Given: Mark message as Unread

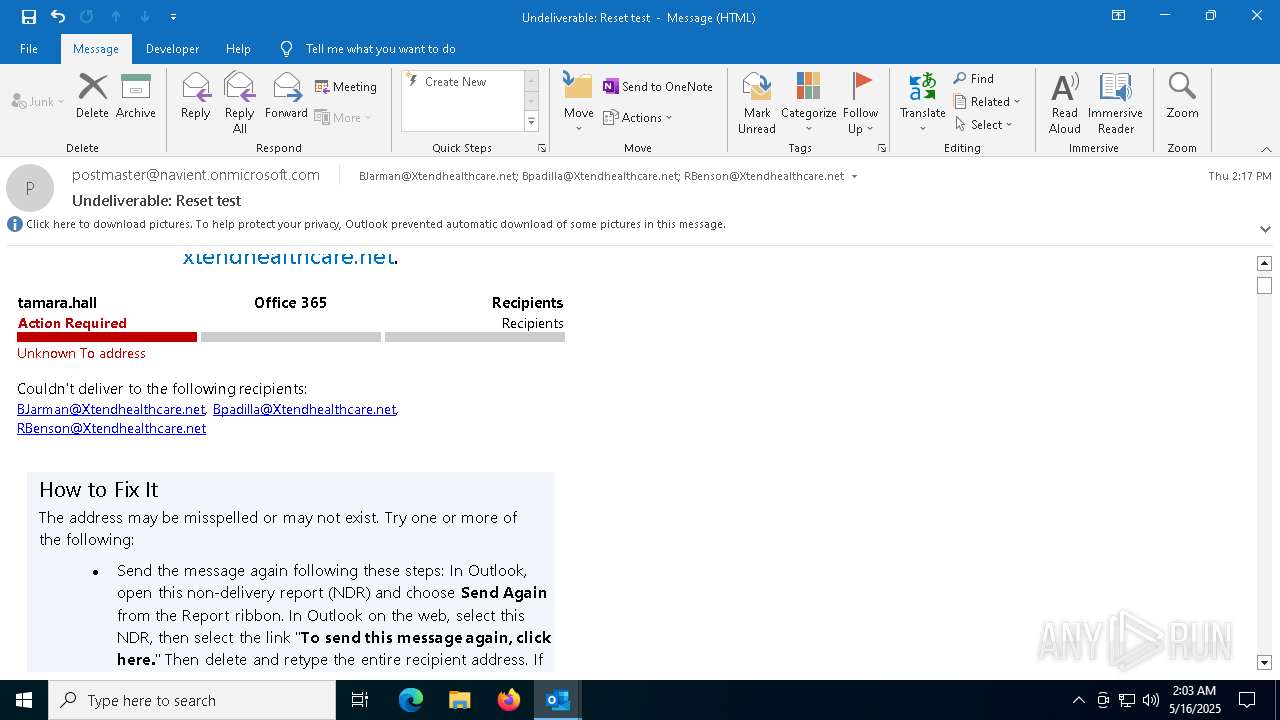Looking at the screenshot, I should pyautogui.click(x=757, y=103).
